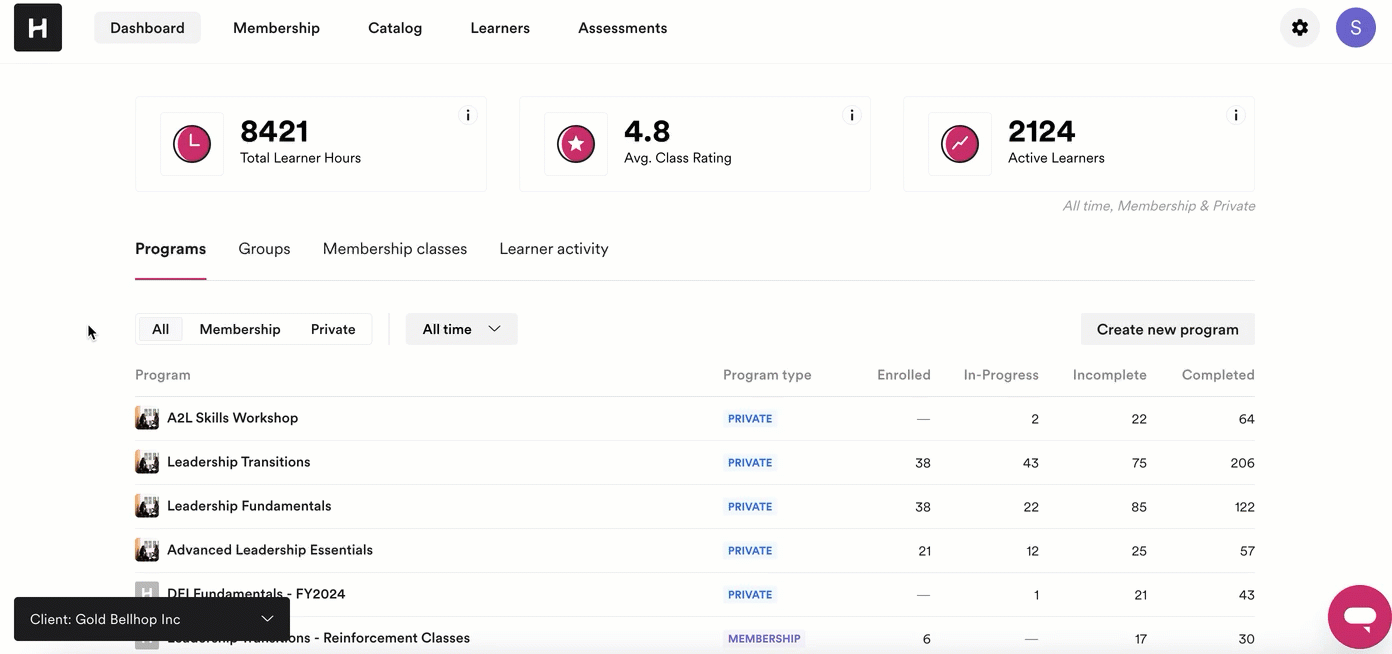Open the Leadership Transitions program
The height and width of the screenshot is (654, 1392).
[239, 462]
